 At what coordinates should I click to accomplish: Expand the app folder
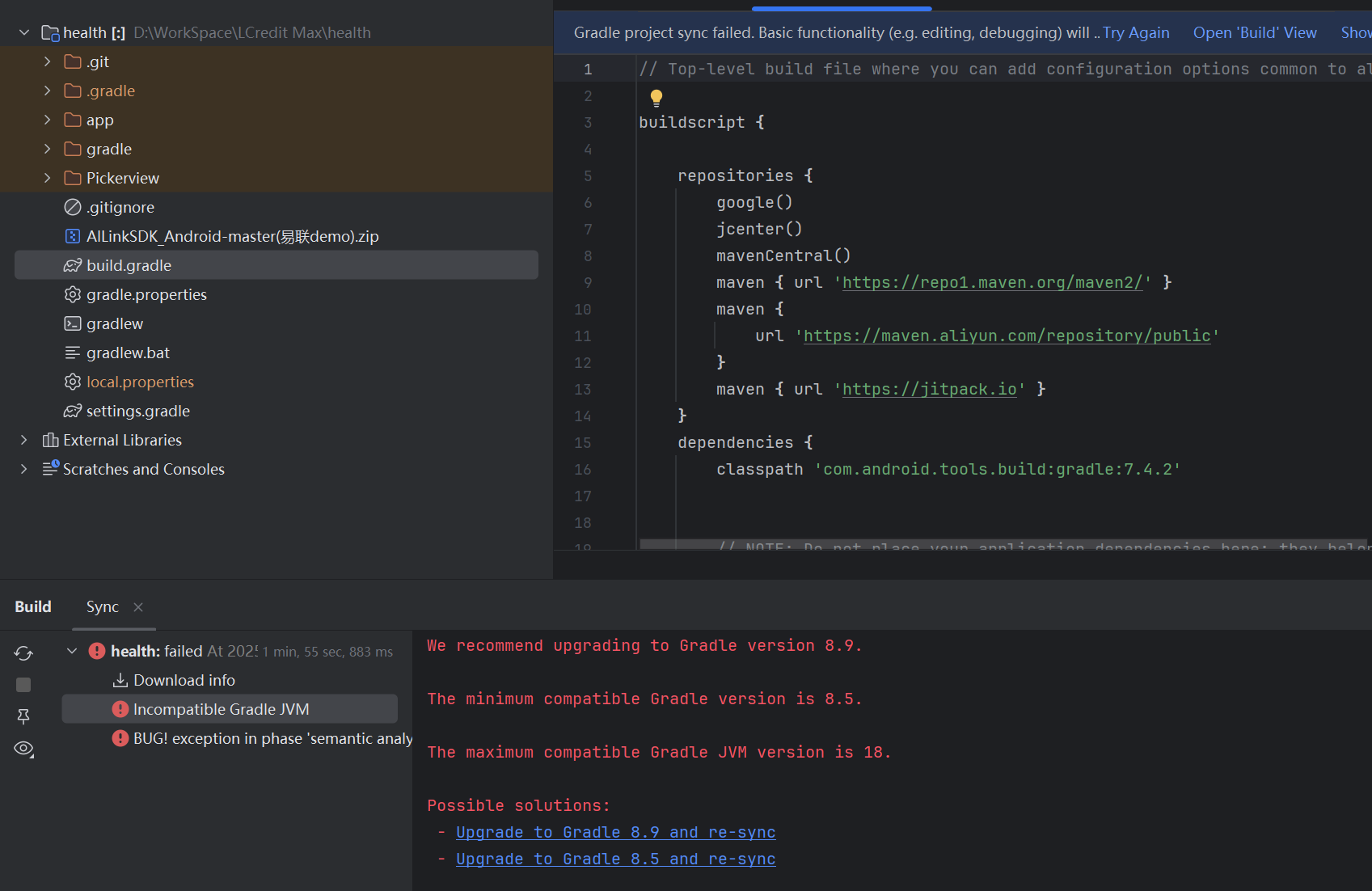coord(47,120)
